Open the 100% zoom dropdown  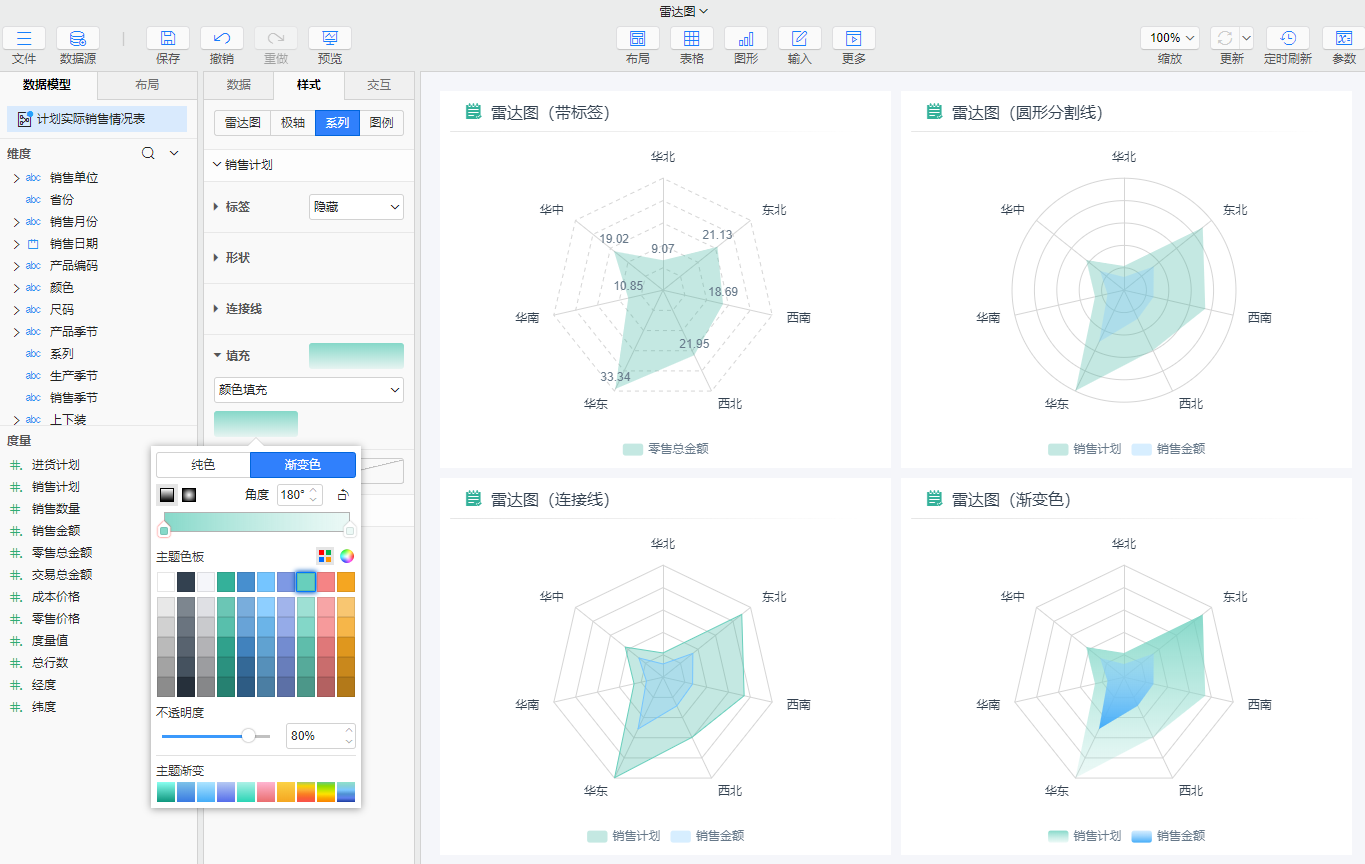coord(1170,38)
